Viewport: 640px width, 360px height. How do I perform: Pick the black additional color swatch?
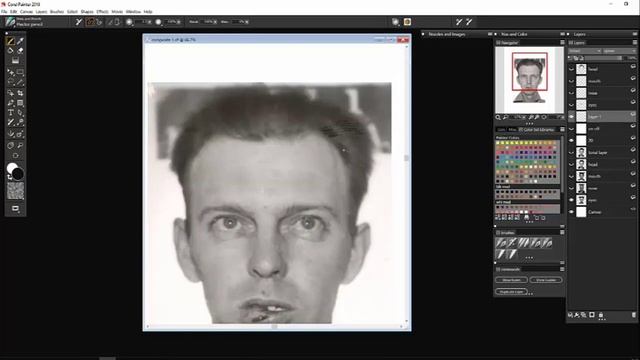[18, 174]
